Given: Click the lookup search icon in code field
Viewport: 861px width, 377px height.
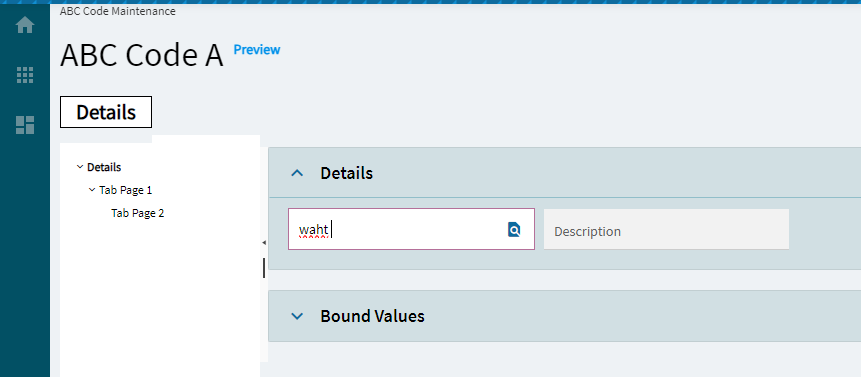Looking at the screenshot, I should click(x=513, y=229).
